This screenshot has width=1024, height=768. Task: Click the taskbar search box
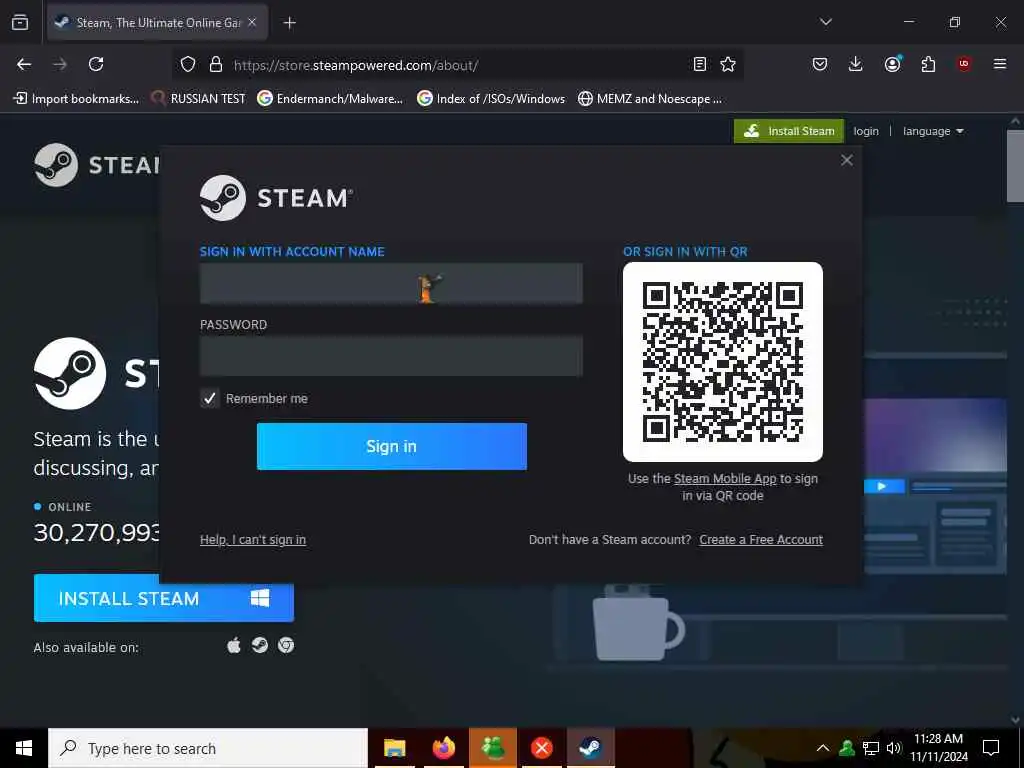click(x=208, y=748)
